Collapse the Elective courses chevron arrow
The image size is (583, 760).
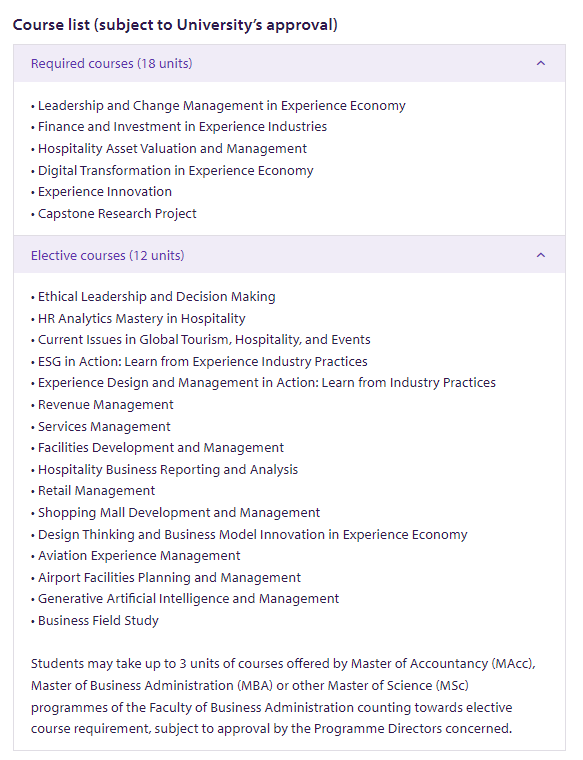click(x=541, y=255)
